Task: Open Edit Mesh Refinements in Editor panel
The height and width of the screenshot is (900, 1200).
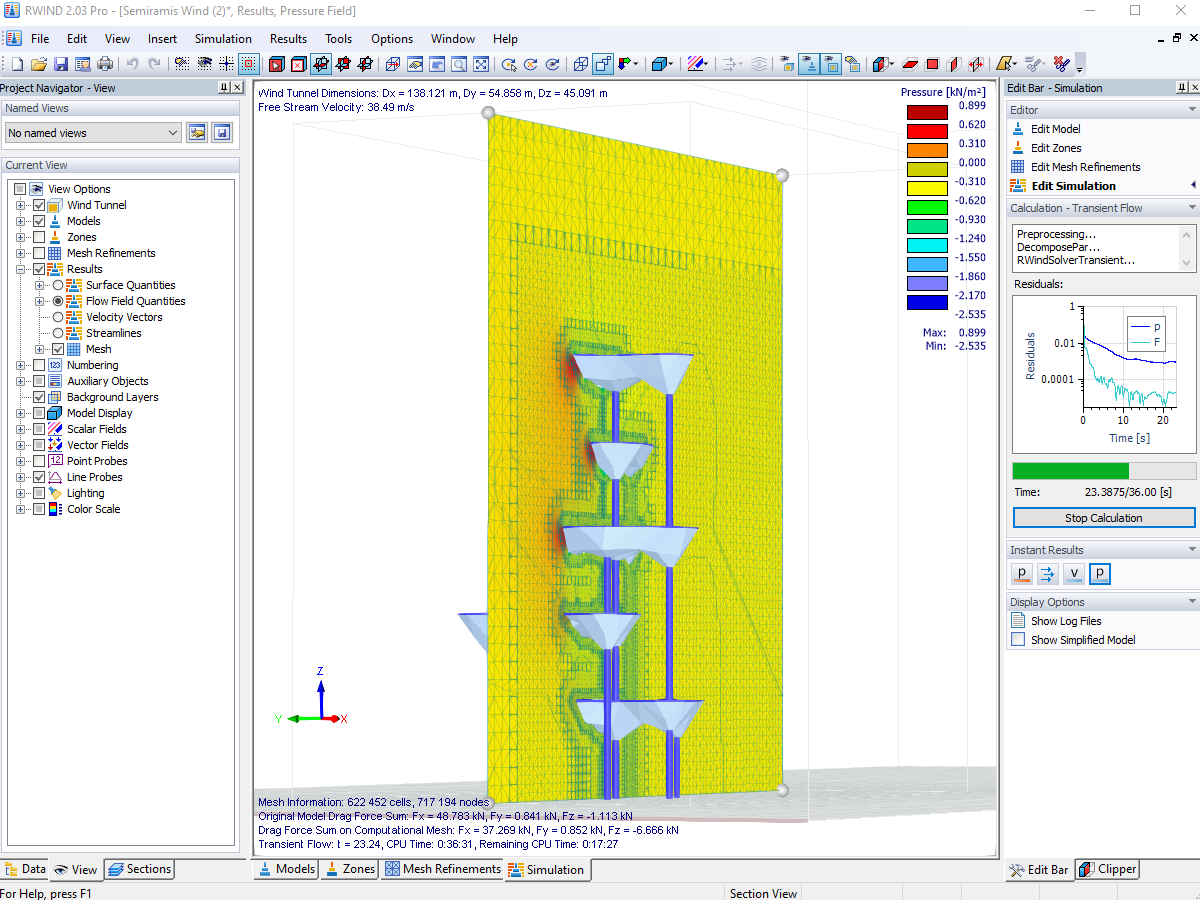Action: click(1085, 167)
